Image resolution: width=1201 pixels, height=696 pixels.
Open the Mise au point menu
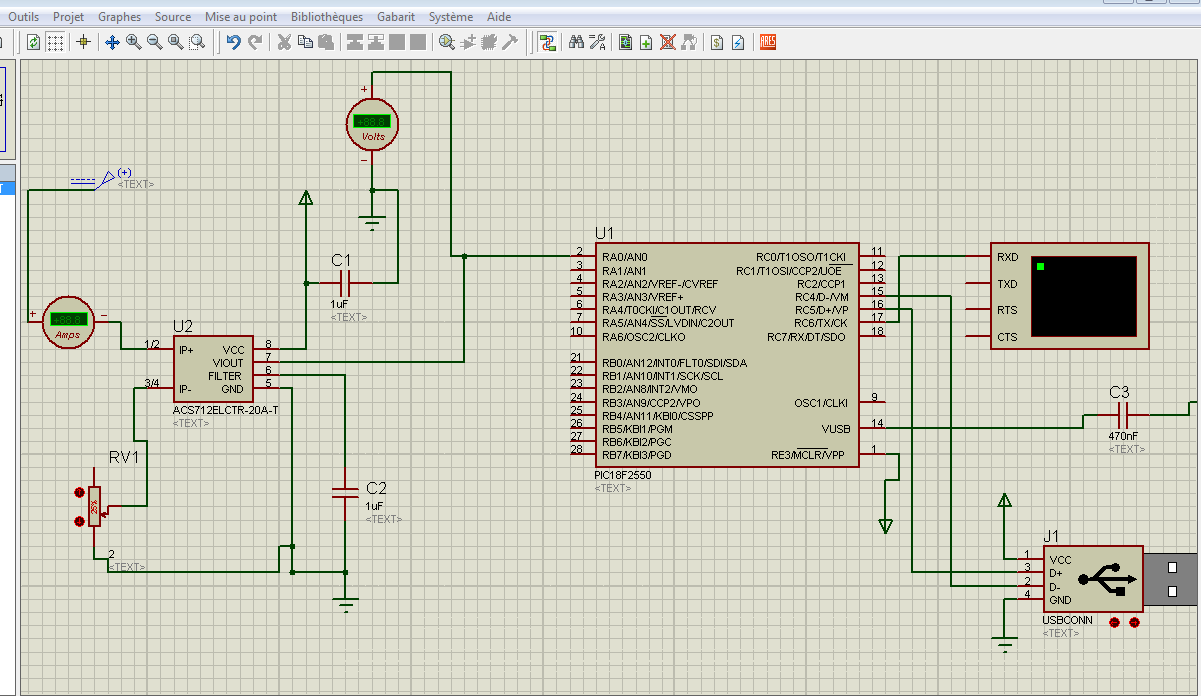(x=241, y=17)
